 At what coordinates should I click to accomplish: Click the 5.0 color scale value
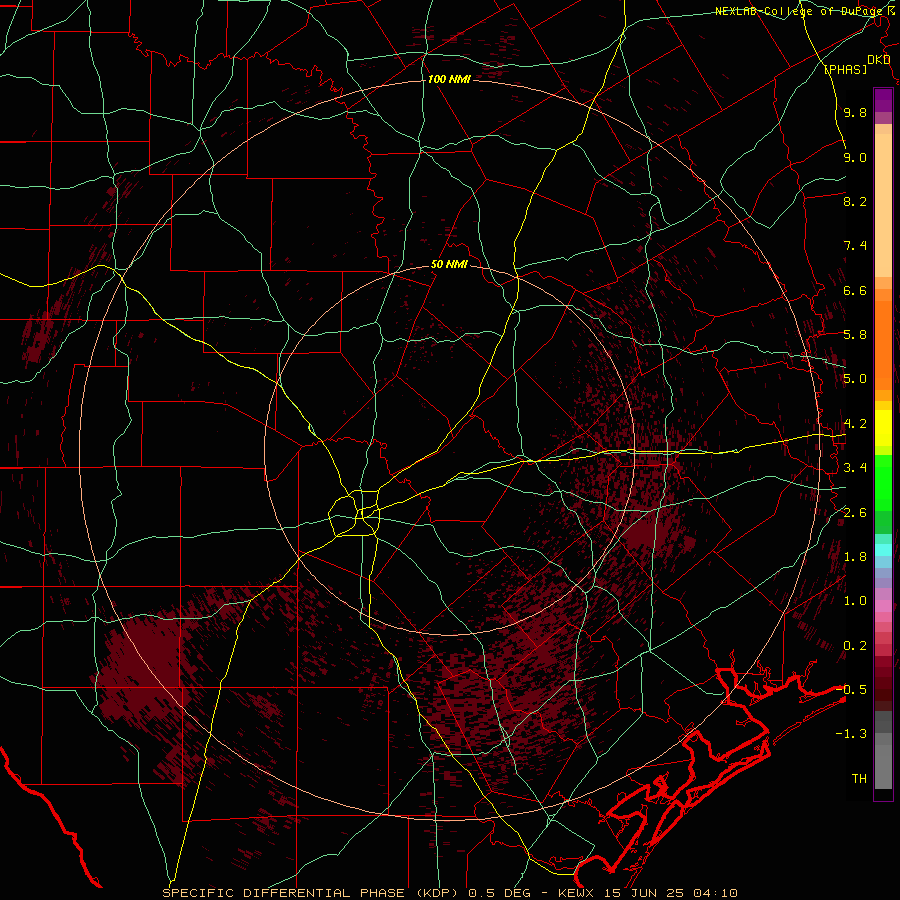pyautogui.click(x=855, y=379)
